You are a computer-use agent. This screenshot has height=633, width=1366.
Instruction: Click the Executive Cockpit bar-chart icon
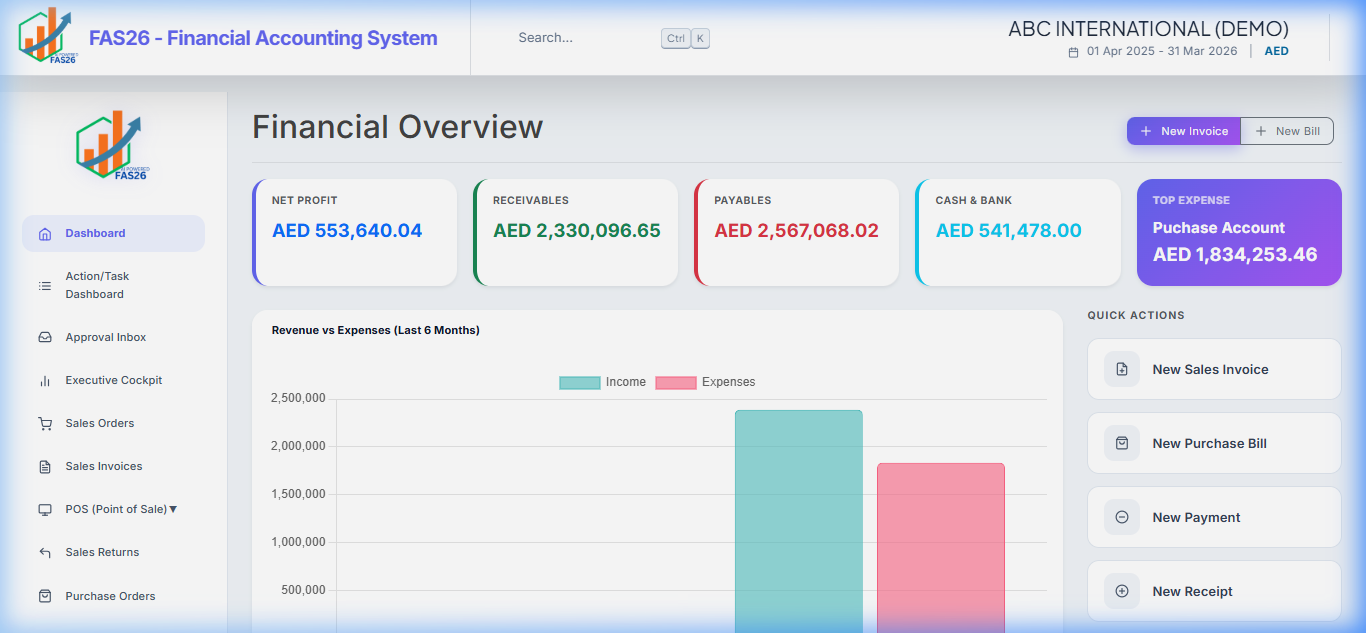[x=44, y=380]
